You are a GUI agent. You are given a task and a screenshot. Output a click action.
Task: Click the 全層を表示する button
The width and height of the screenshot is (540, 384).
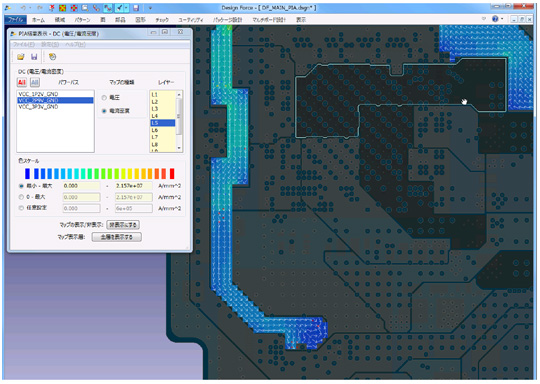[x=117, y=237]
